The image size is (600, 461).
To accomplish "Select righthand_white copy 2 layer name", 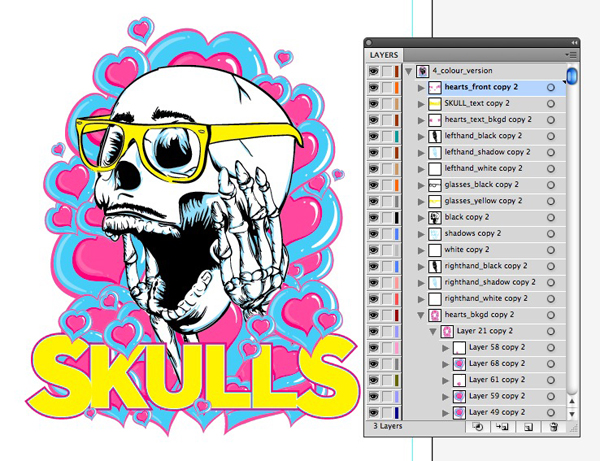I will [x=486, y=298].
